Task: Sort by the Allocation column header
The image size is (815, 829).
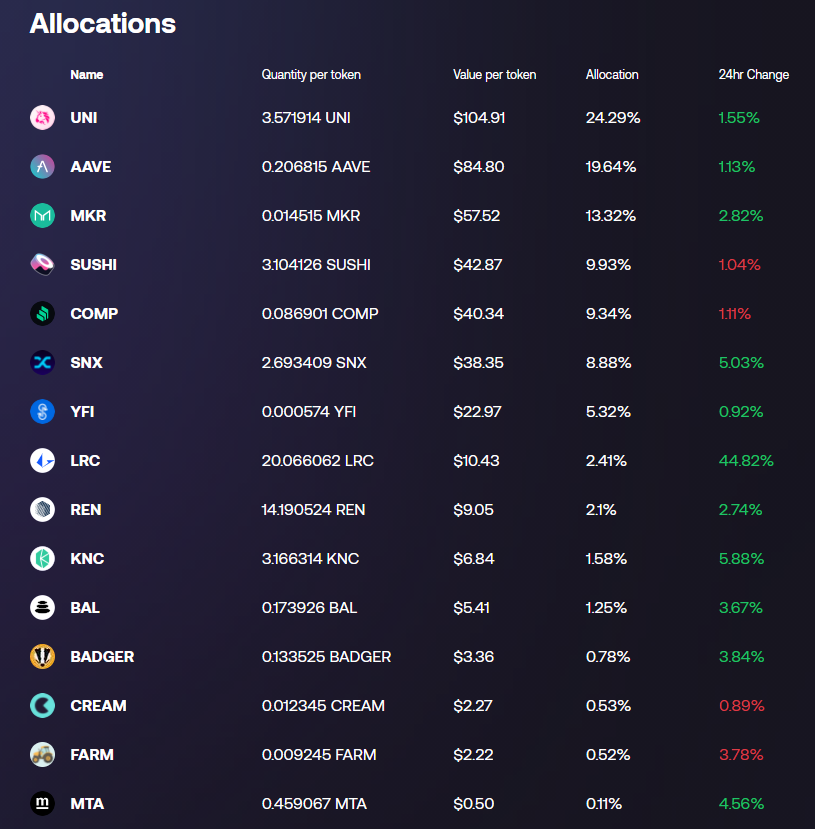Action: coord(612,75)
